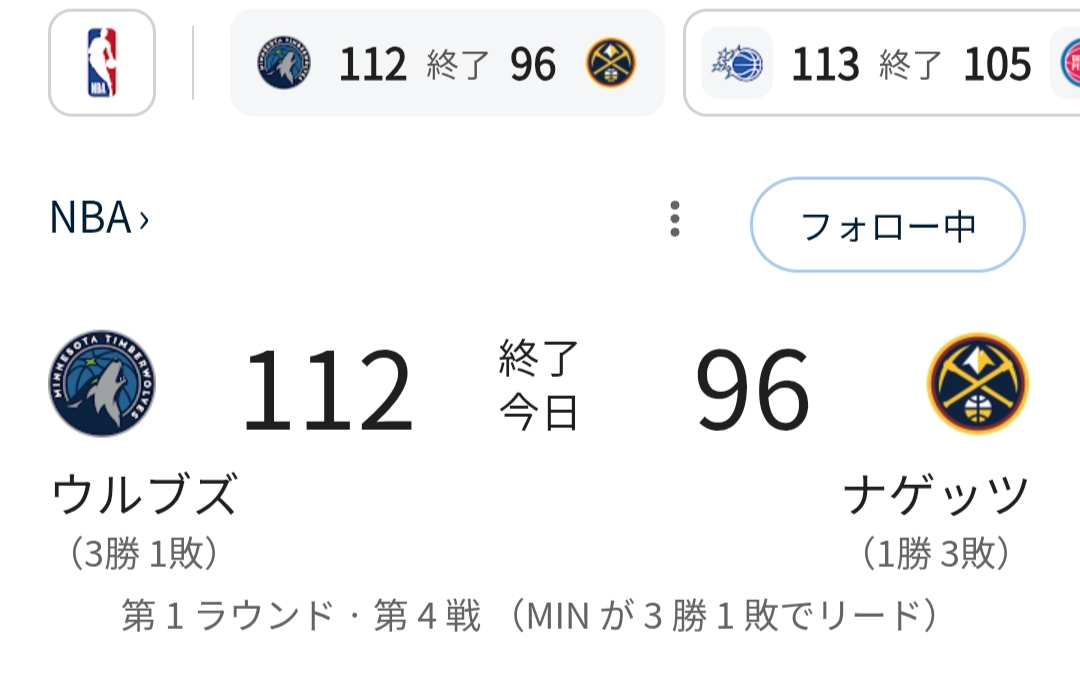Select the 113 score in Magic game chip
This screenshot has height=694, width=1080.
tap(825, 65)
